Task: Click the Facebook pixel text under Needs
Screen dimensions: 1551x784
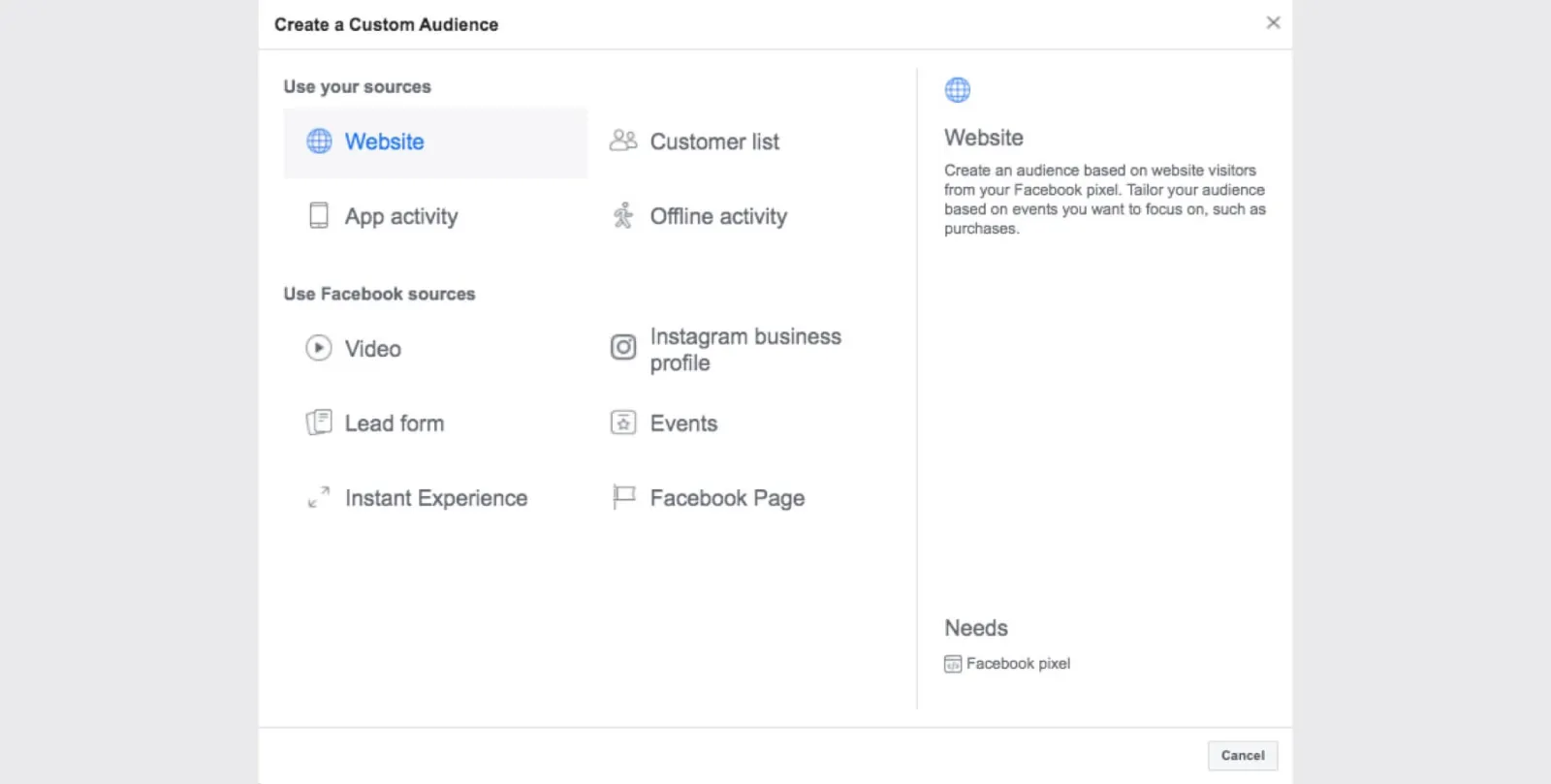Action: pos(1018,664)
